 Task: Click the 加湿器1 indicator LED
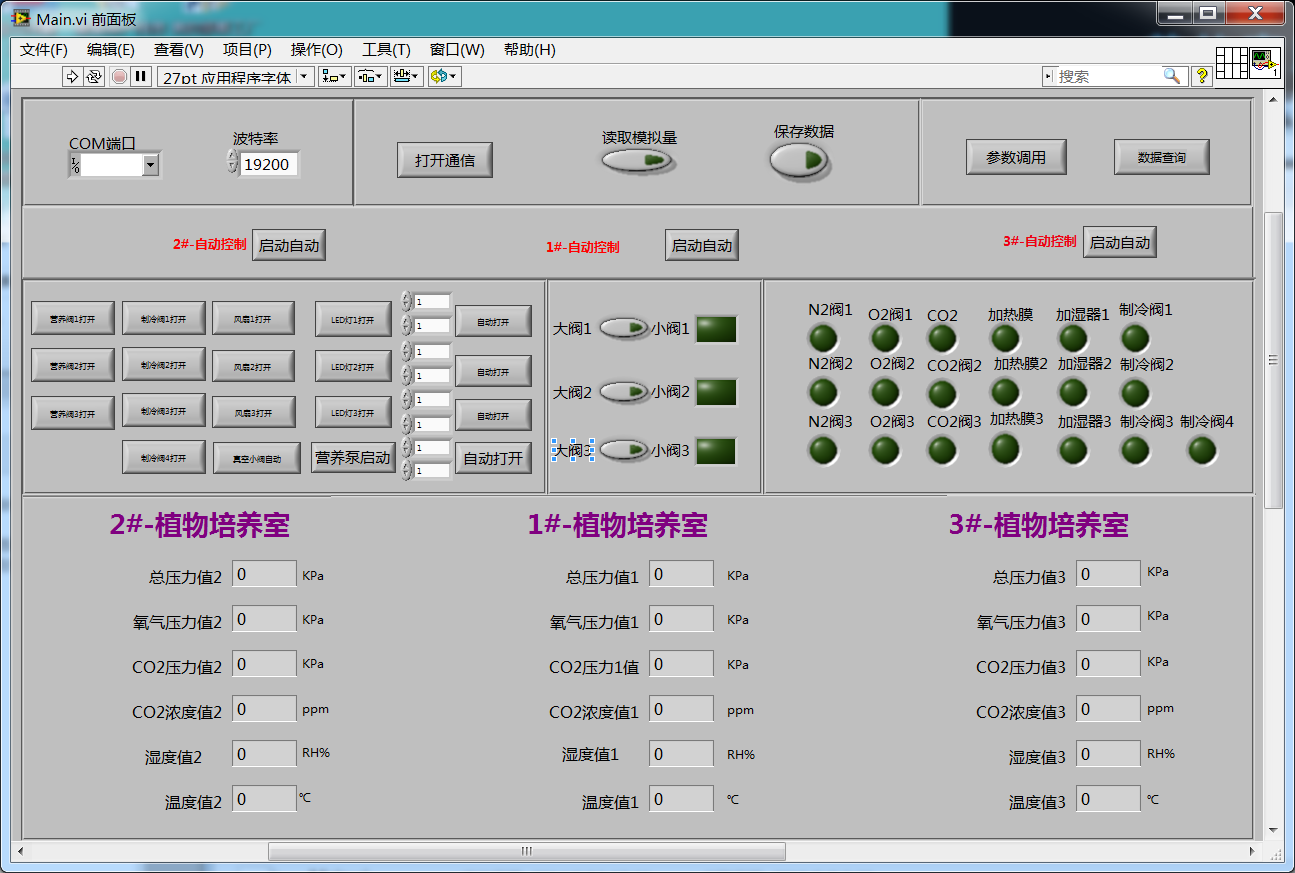pos(1073,338)
